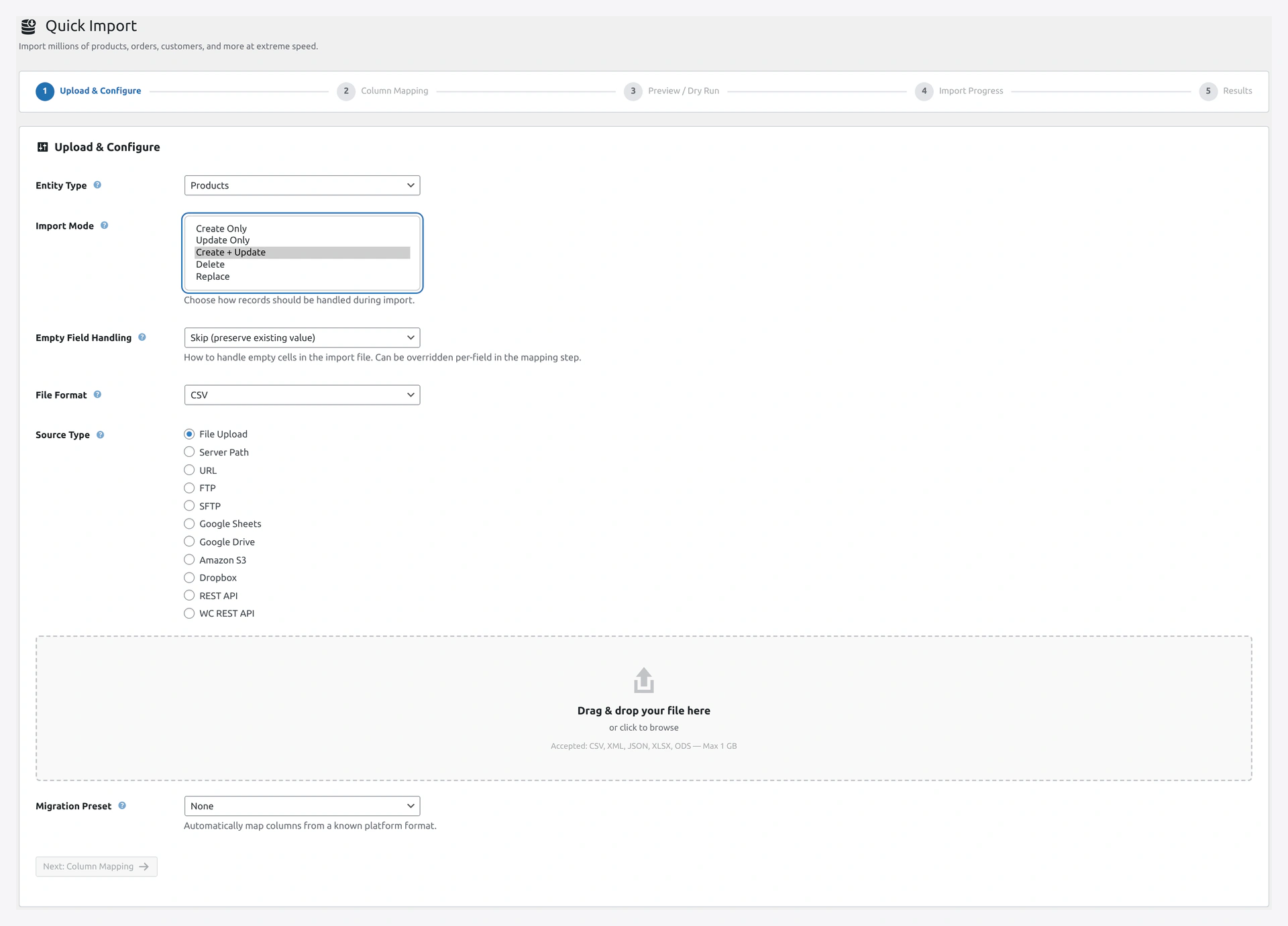
Task: Choose Create Only import mode
Action: pos(302,229)
